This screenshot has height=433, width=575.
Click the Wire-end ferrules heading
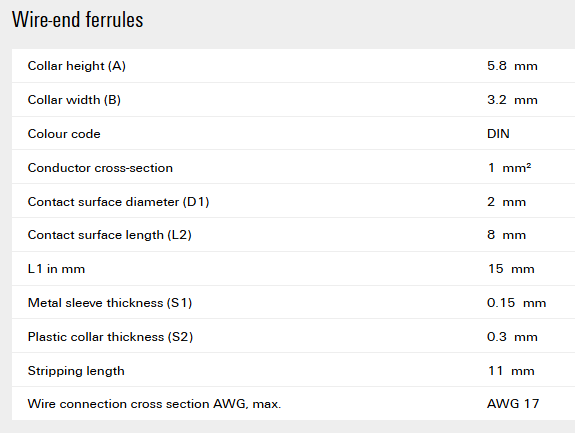coord(77,20)
